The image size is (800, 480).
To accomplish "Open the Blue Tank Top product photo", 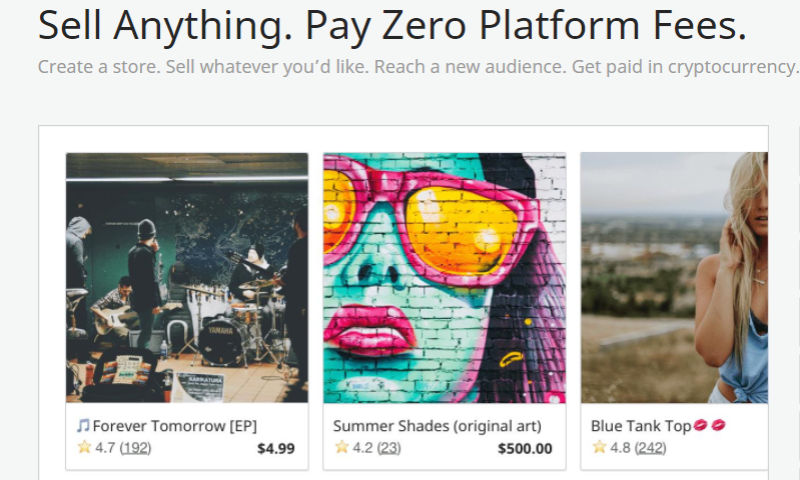I will coord(675,278).
